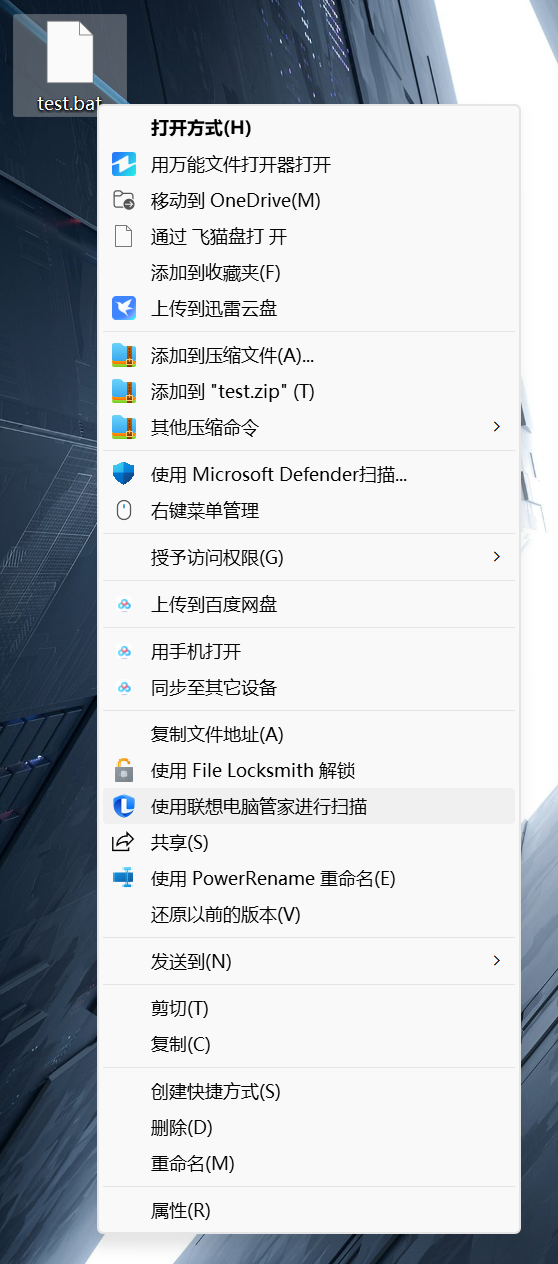Click the OneDrive folder icon

[123, 200]
